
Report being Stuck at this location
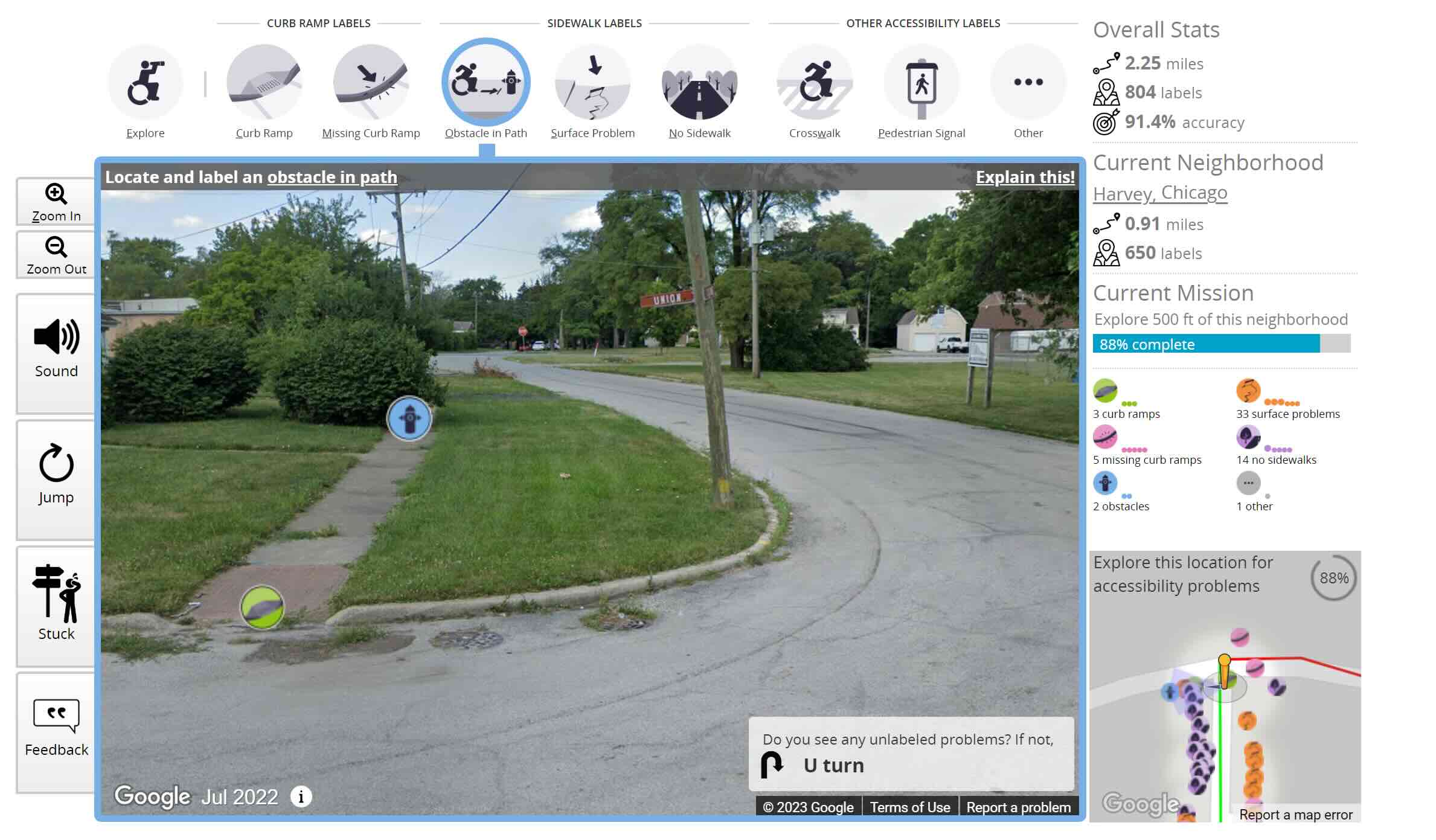click(x=56, y=604)
